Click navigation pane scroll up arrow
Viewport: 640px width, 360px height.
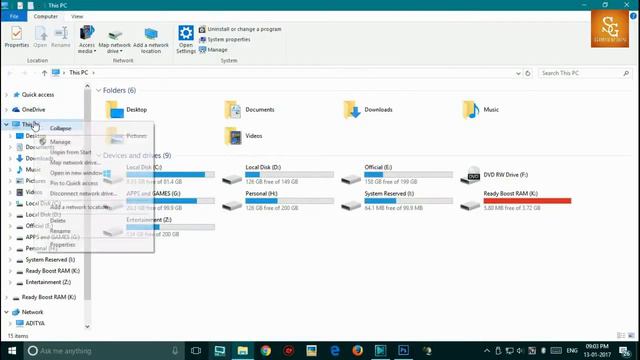(87, 86)
